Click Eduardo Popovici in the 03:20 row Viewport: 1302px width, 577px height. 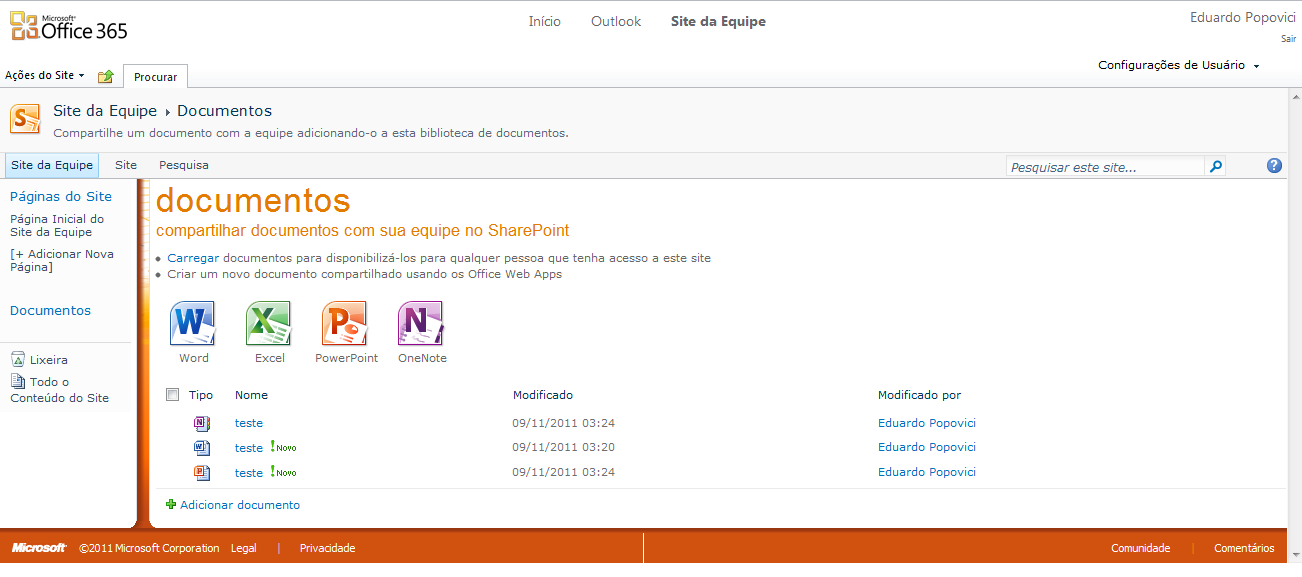(927, 447)
